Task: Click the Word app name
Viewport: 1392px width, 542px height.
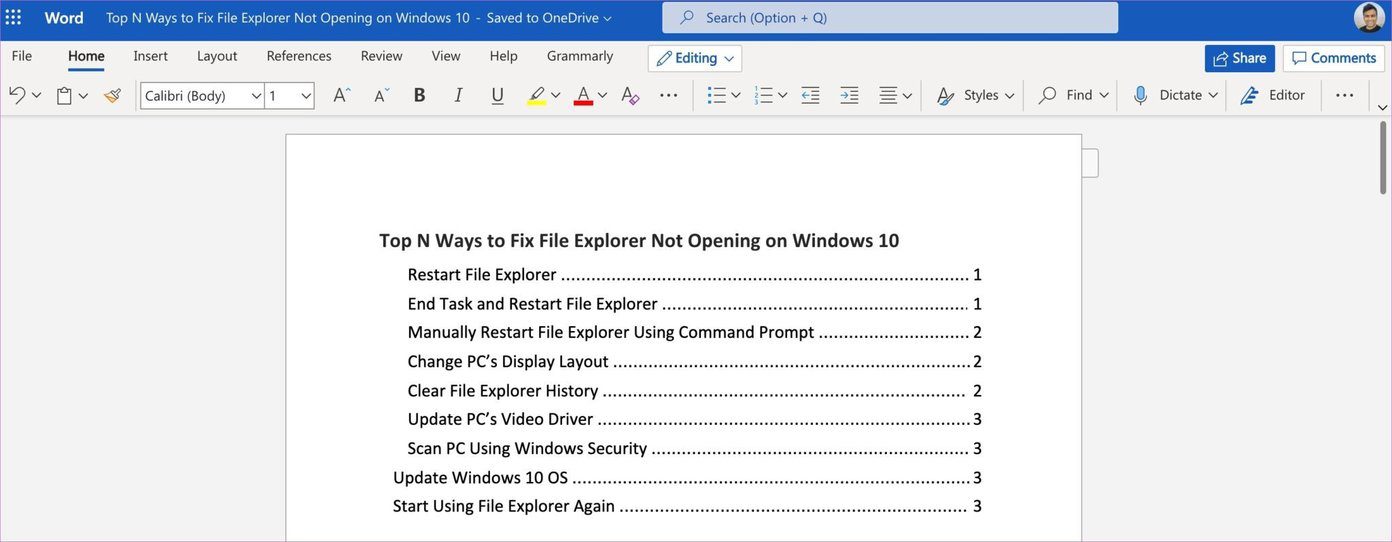Action: pyautogui.click(x=64, y=18)
